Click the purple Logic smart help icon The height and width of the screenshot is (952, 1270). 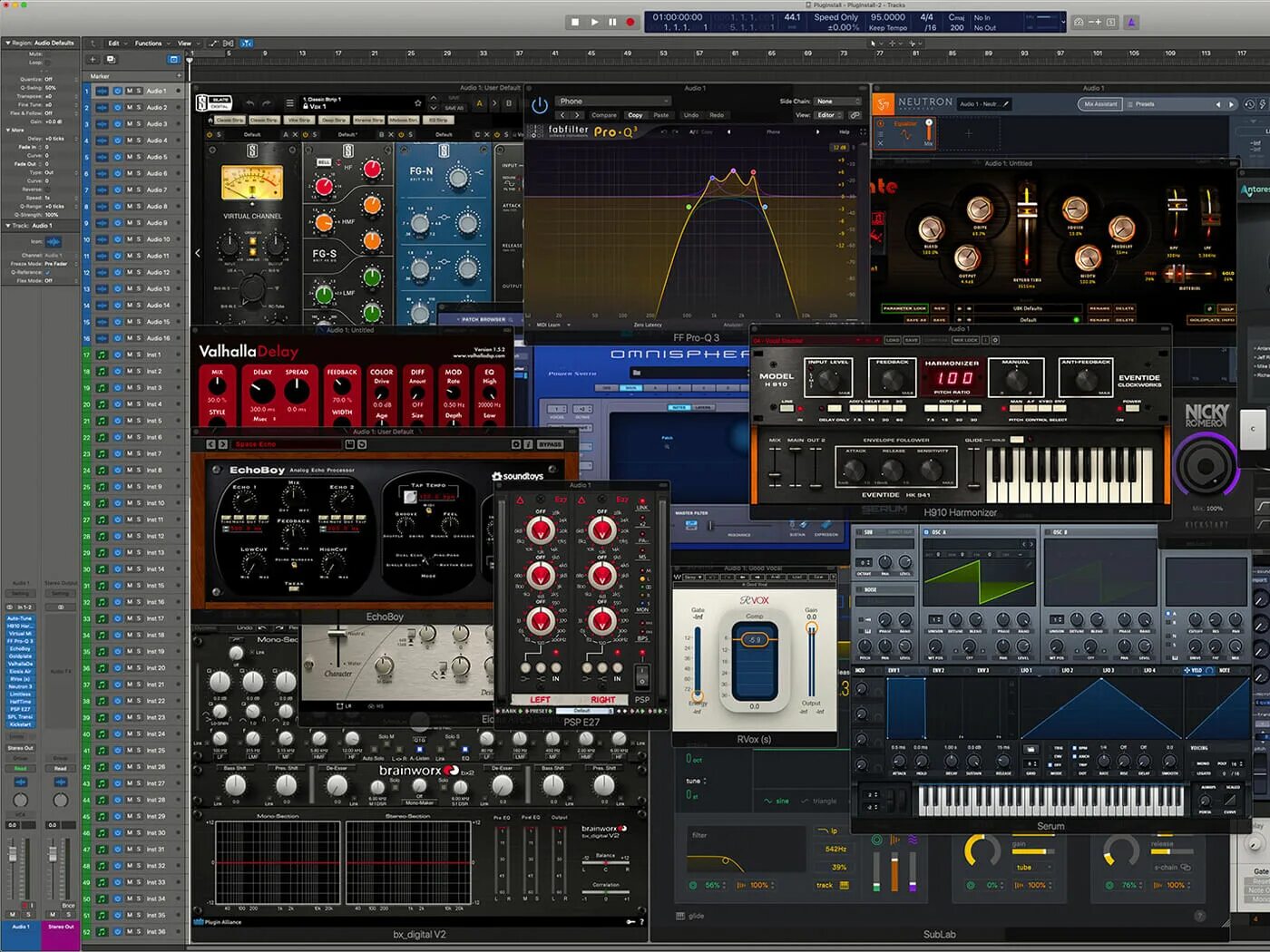pyautogui.click(x=1131, y=22)
